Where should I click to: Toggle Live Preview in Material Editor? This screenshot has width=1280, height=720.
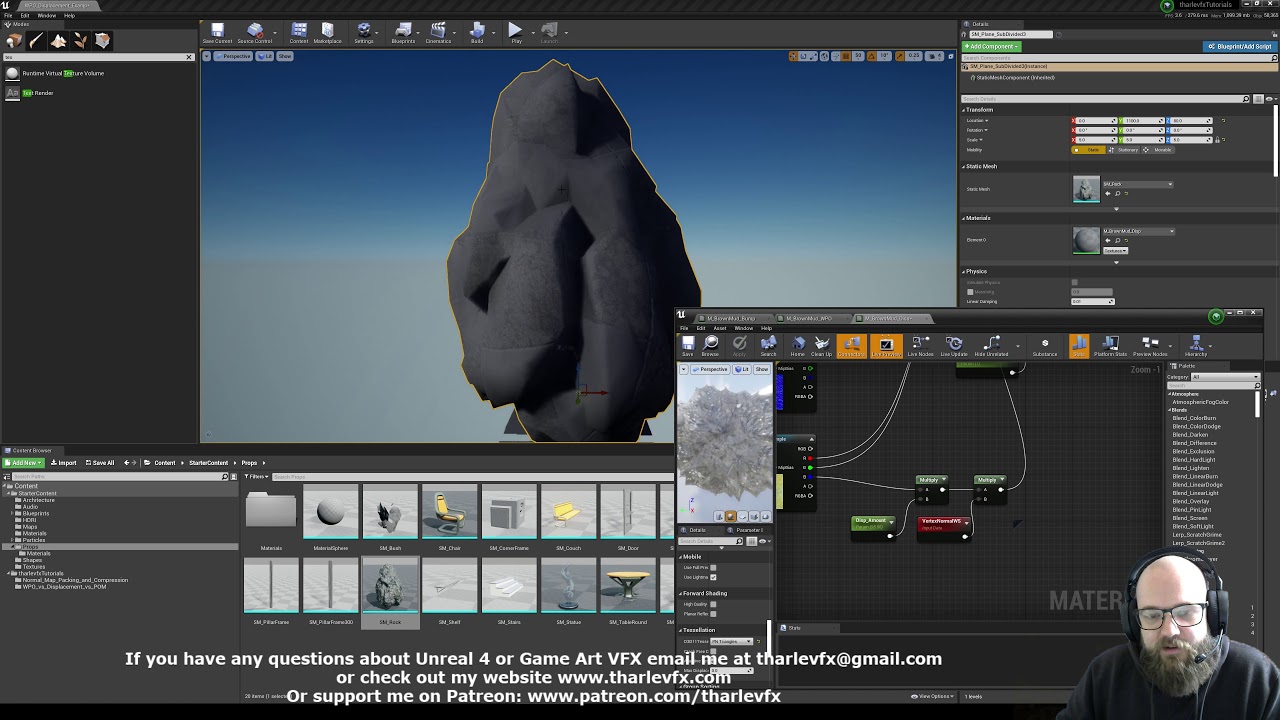tap(886, 347)
